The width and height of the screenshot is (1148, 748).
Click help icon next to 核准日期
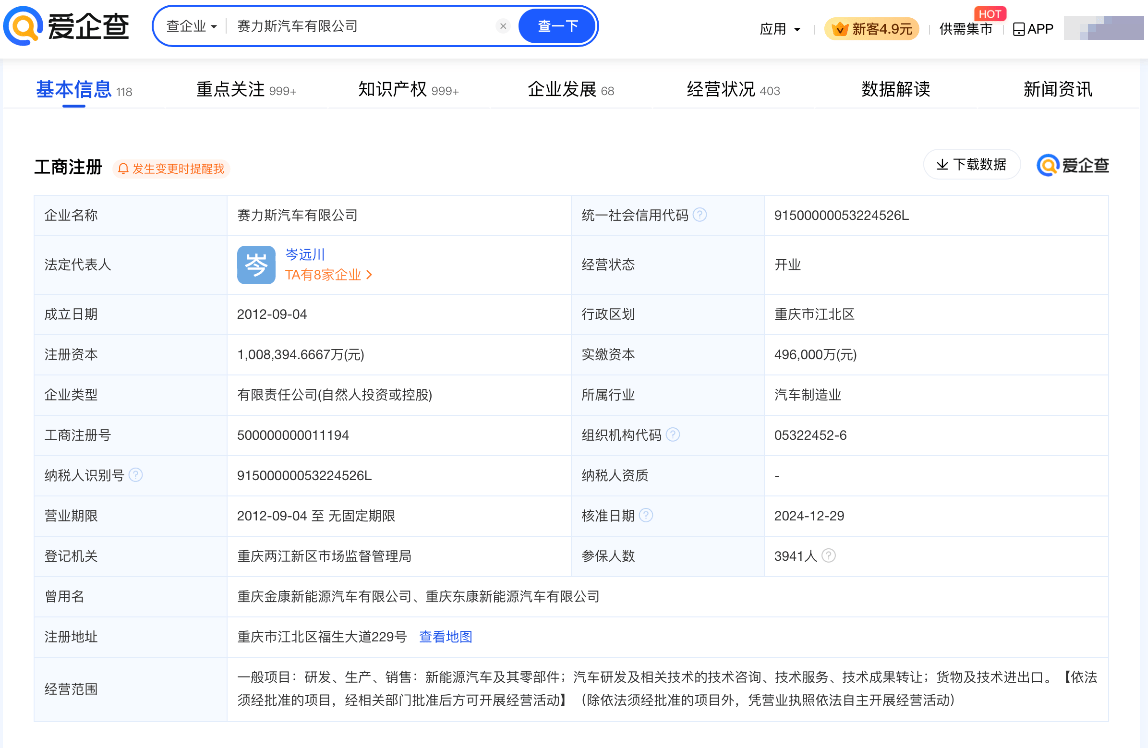(x=646, y=516)
